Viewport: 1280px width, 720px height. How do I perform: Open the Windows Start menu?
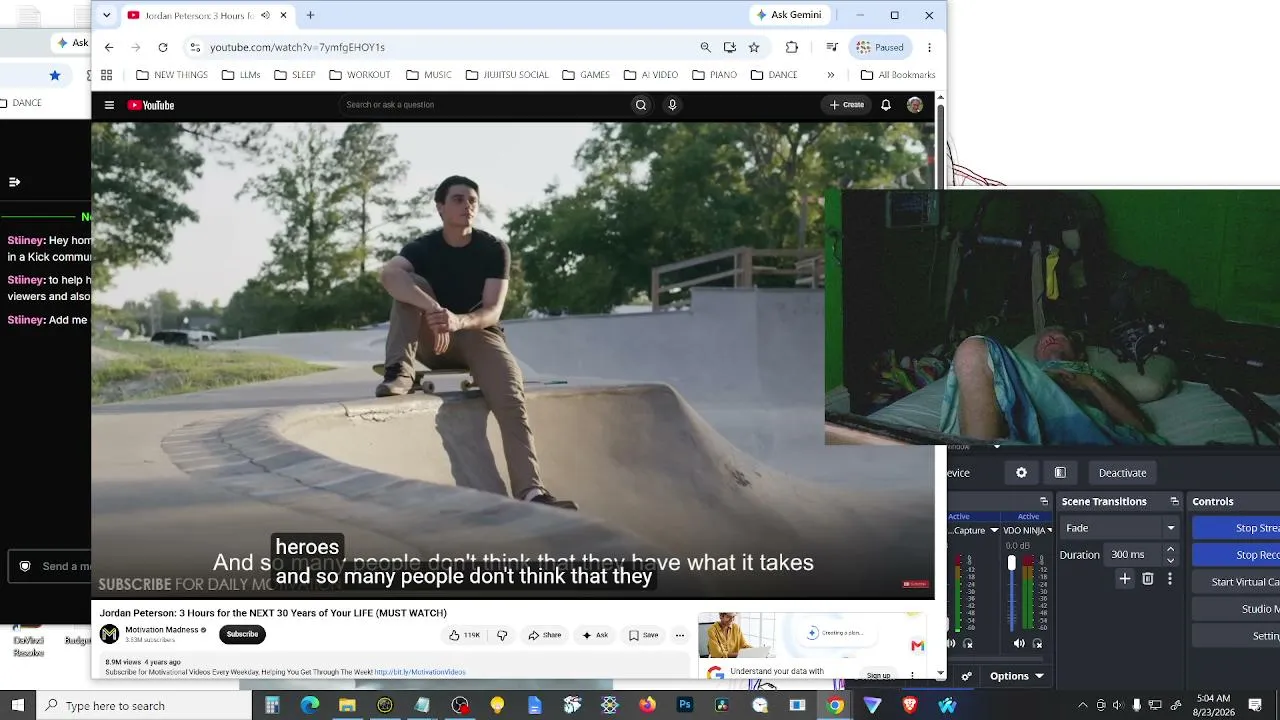(17, 706)
